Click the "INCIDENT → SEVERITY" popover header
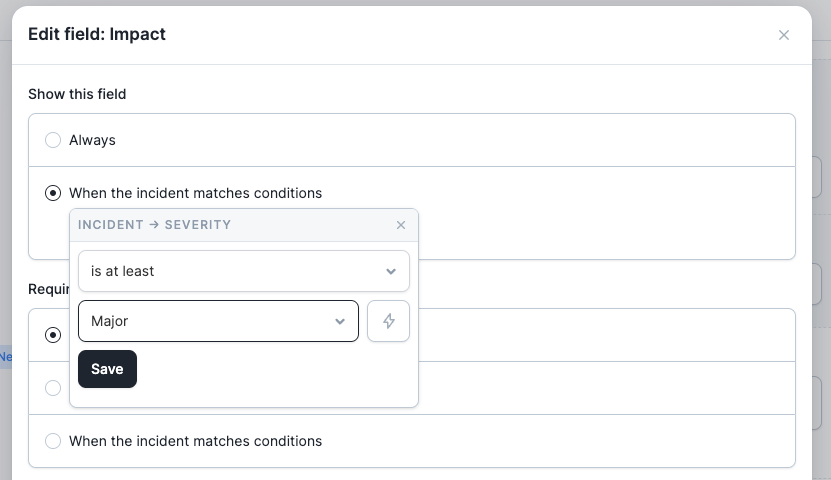Viewport: 831px width, 480px height. (x=154, y=225)
